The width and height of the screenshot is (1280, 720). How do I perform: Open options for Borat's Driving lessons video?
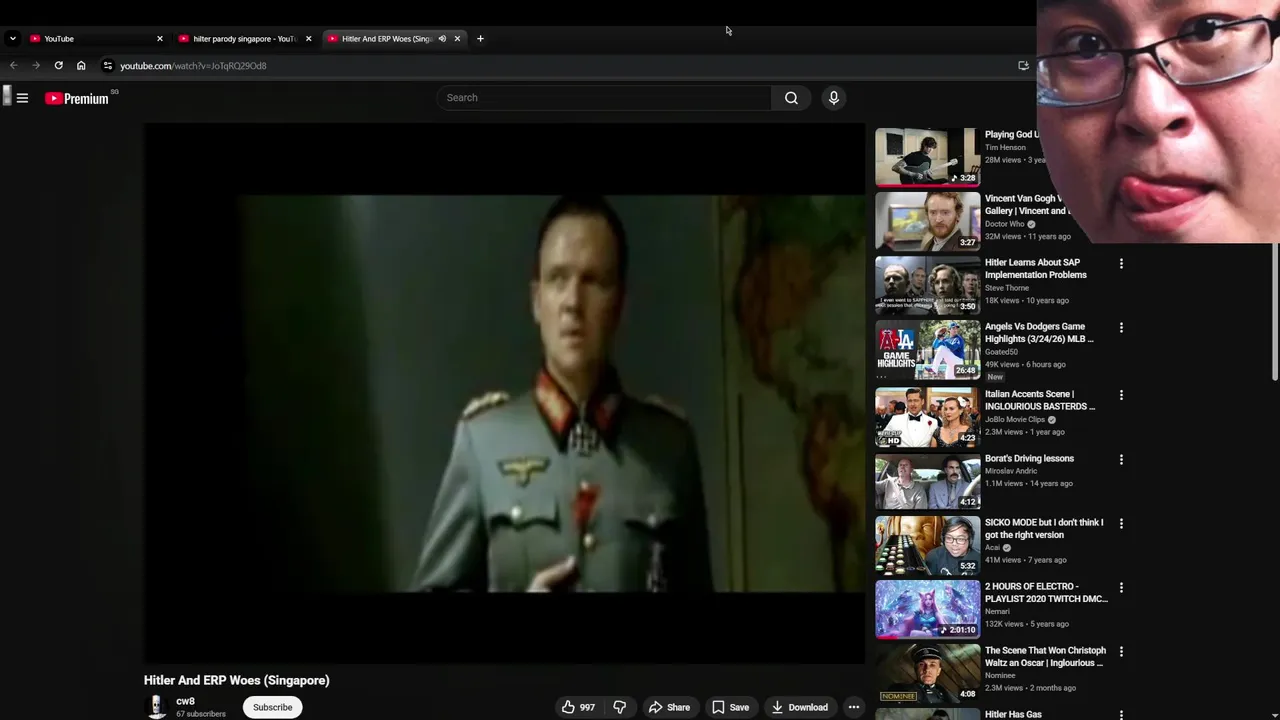[1121, 460]
